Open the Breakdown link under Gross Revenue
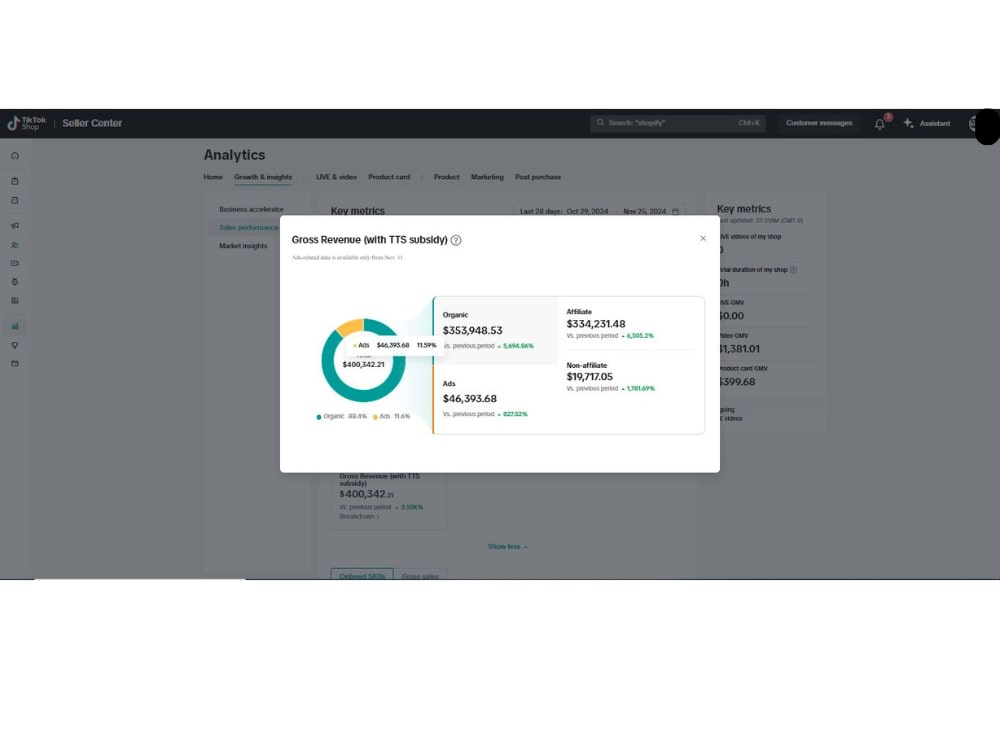 [x=359, y=517]
